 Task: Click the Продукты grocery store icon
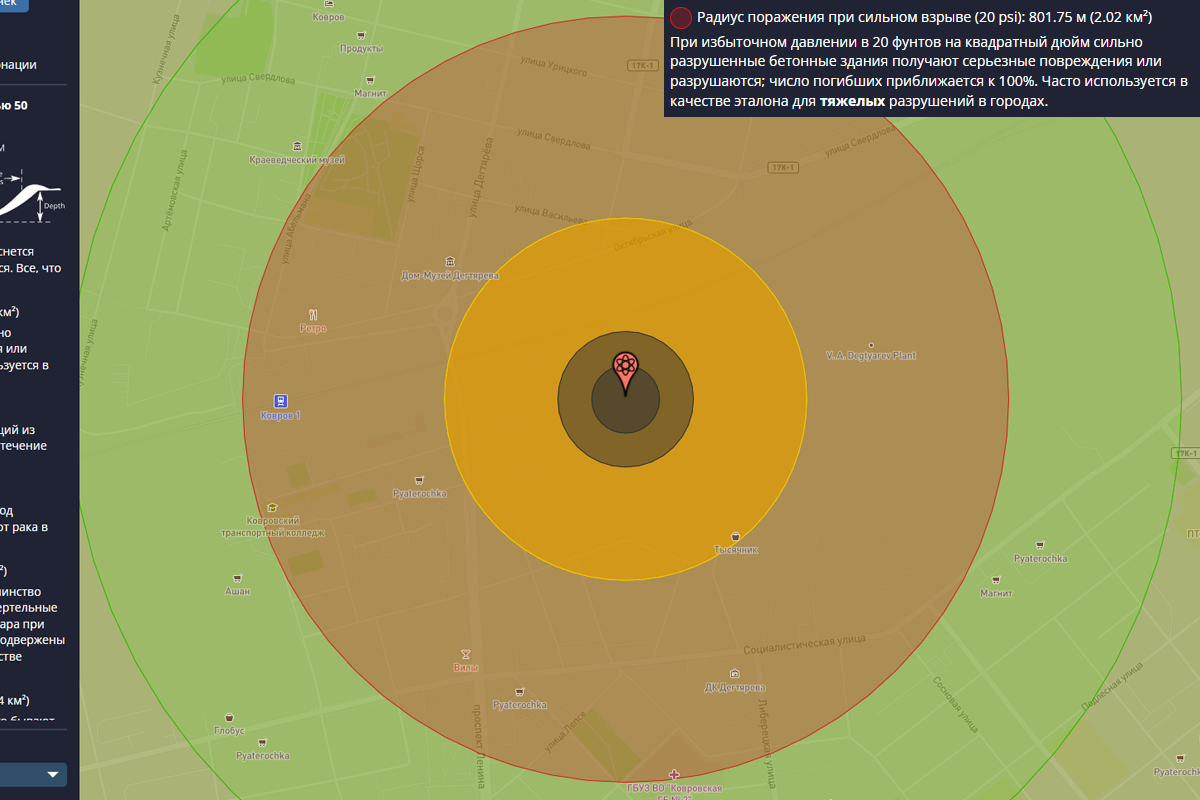(x=362, y=34)
